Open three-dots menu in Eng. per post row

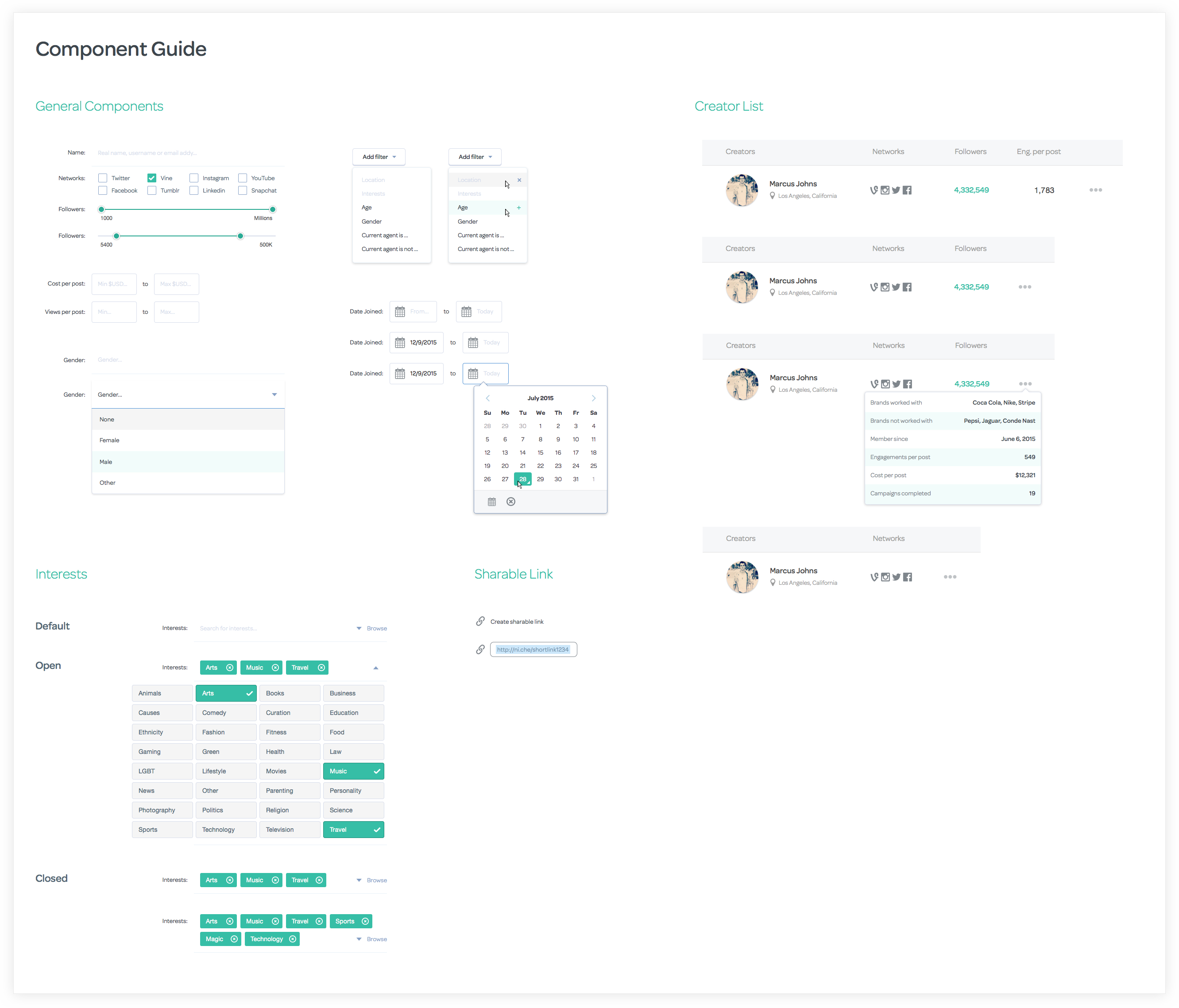(x=1095, y=190)
